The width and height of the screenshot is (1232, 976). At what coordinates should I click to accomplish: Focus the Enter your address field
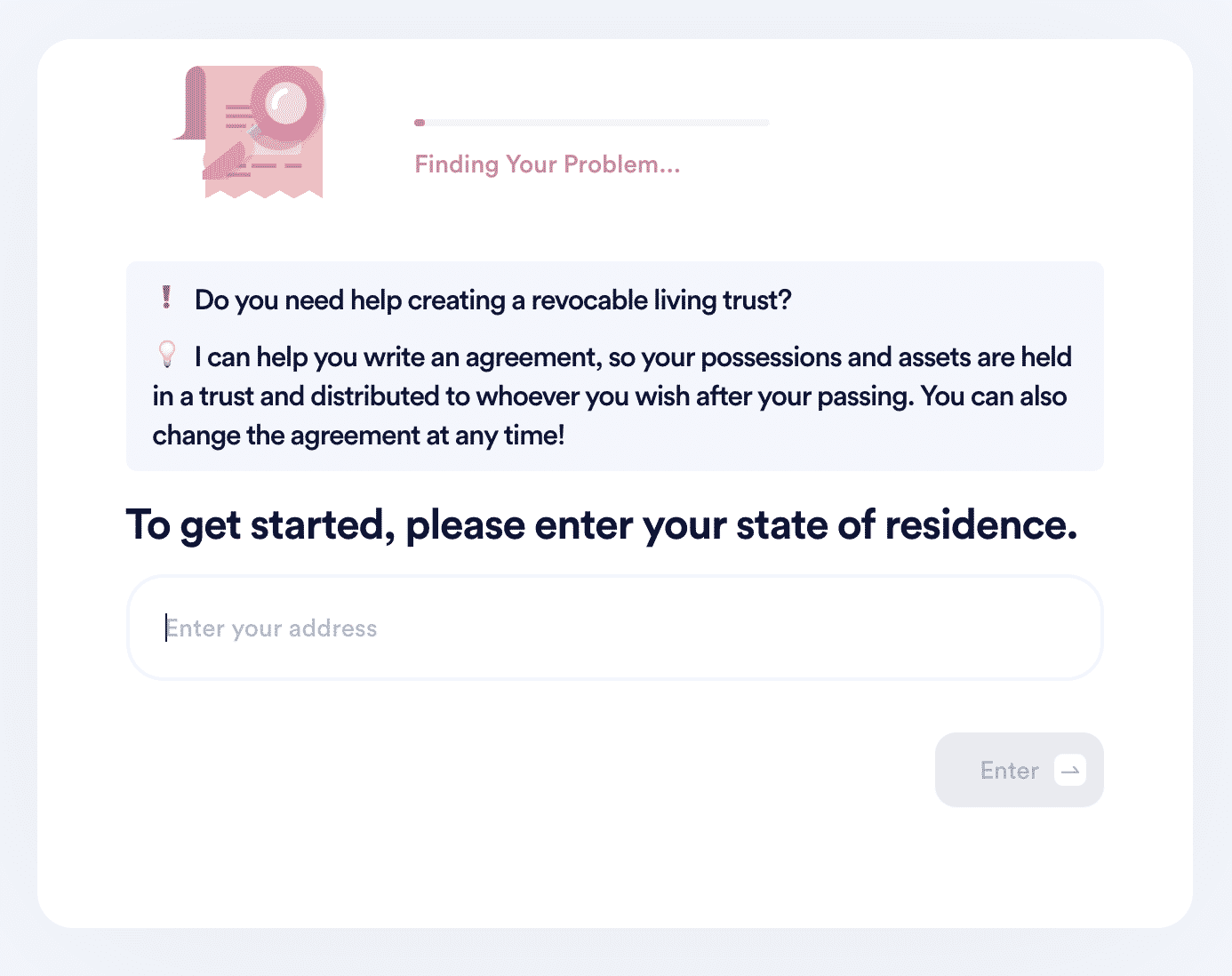[615, 628]
